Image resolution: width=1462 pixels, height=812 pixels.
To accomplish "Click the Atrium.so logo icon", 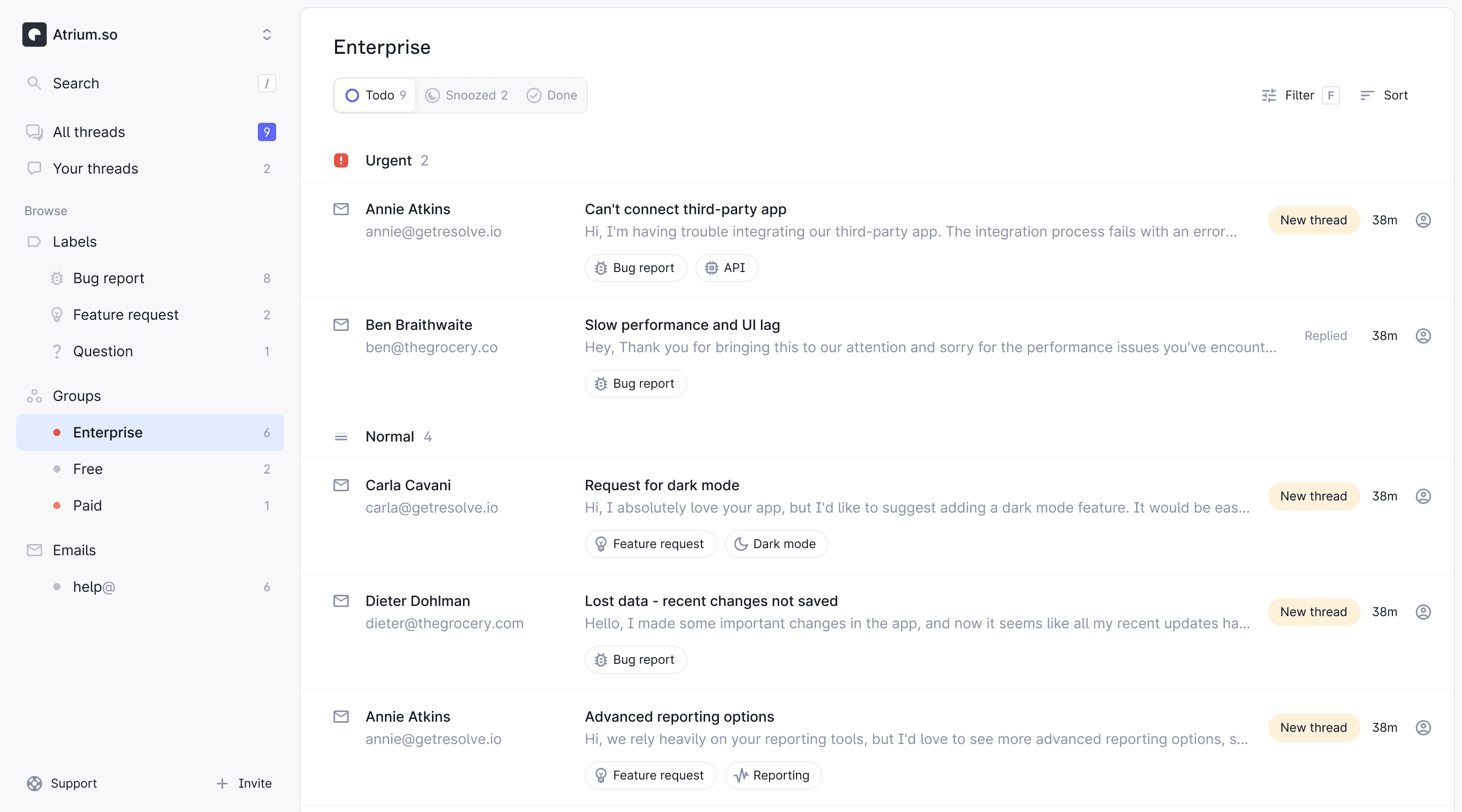I will [34, 35].
